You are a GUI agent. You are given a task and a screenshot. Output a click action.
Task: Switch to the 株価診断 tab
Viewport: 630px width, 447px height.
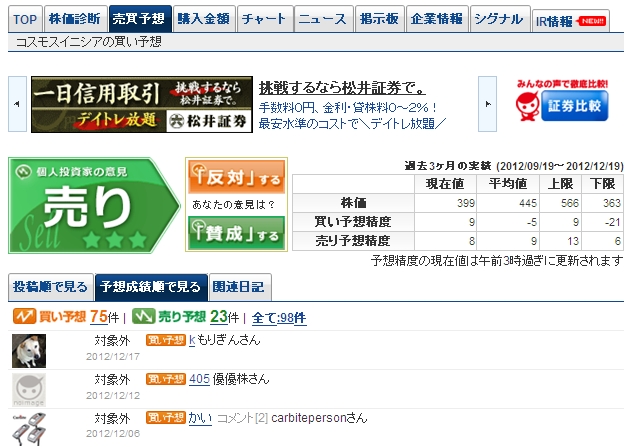click(76, 19)
